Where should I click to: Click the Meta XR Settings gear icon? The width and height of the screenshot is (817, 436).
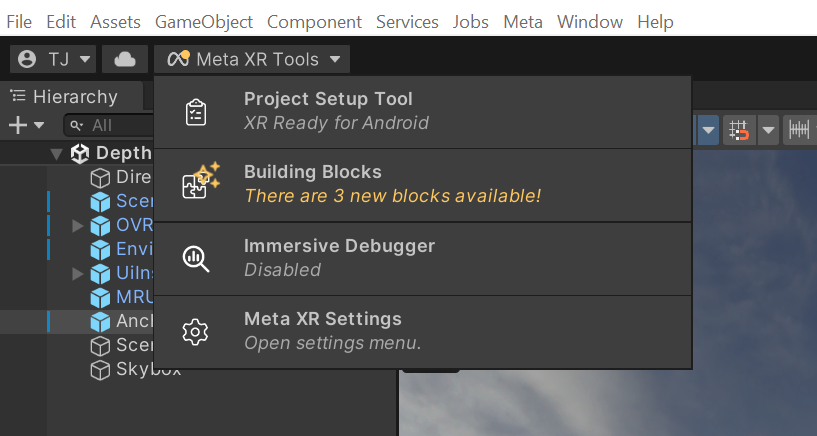coord(196,331)
